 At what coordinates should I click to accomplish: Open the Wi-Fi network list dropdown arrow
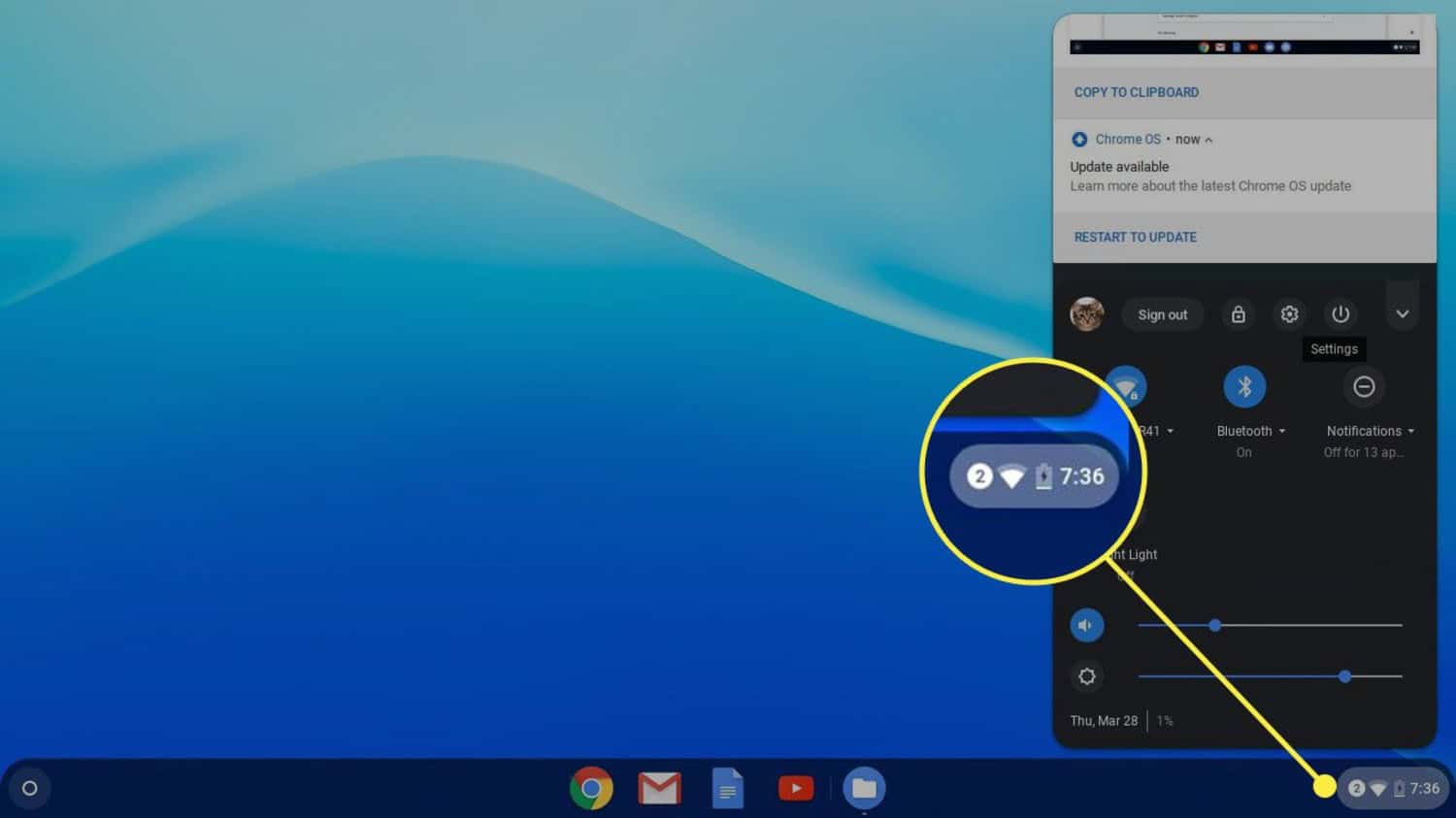point(1171,431)
